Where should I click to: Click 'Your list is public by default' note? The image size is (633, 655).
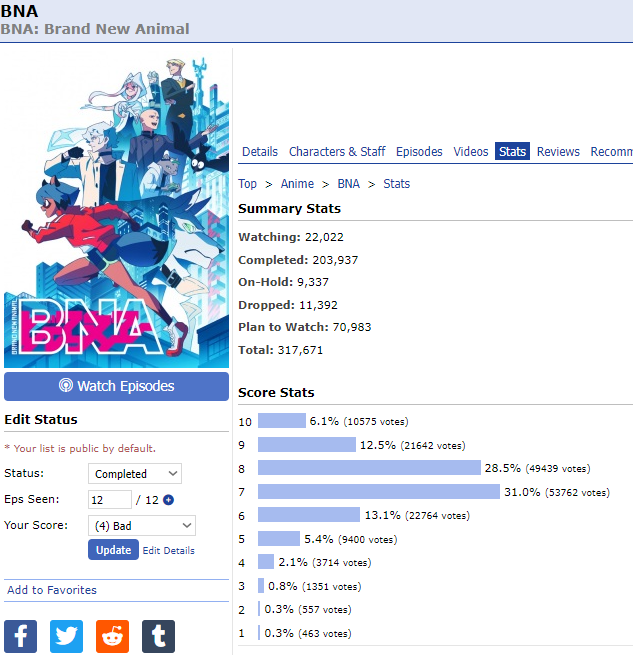[80, 449]
